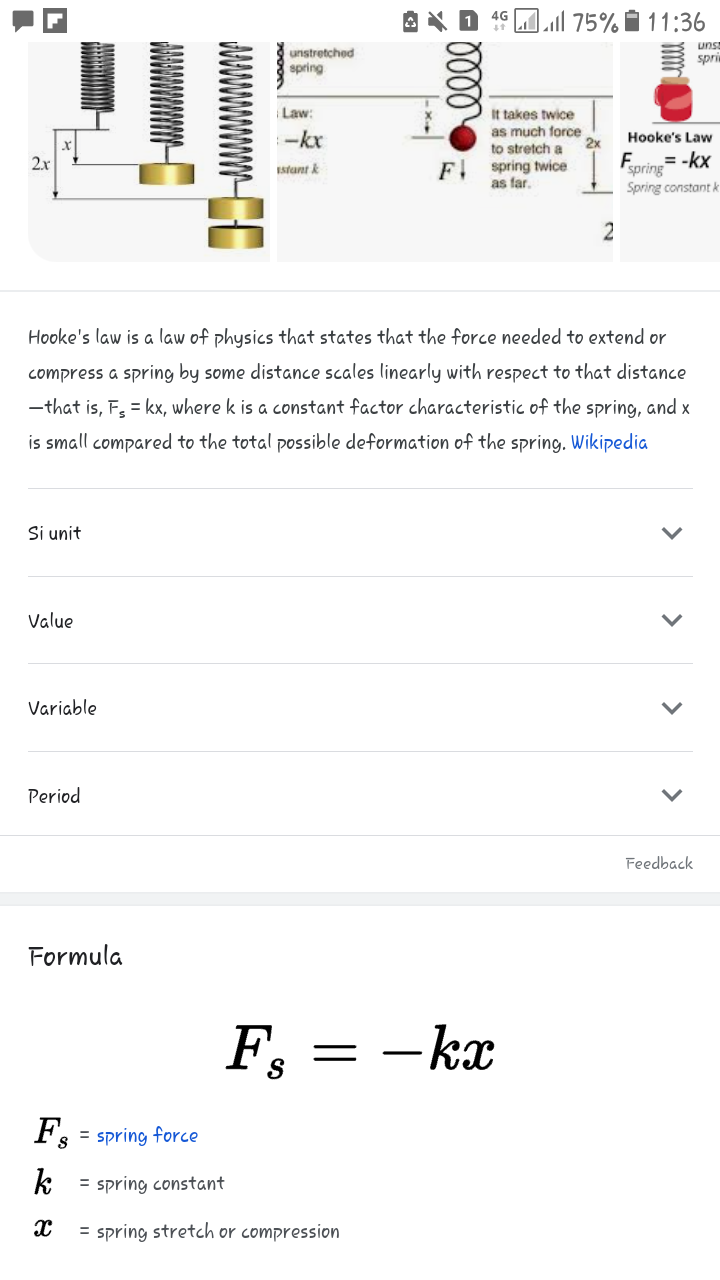Screen dimensions: 720x1280
Task: Tap the Hooke's law description paragraph
Action: tap(358, 390)
